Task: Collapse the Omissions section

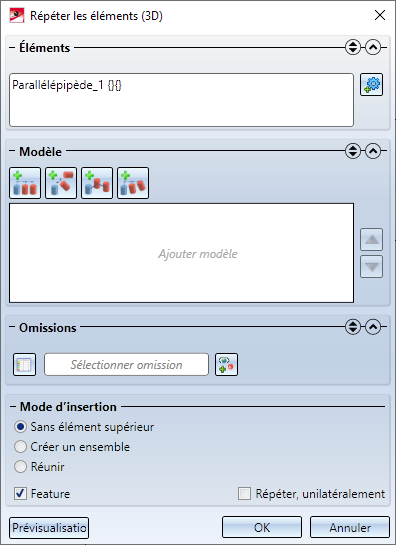Action: [x=373, y=327]
